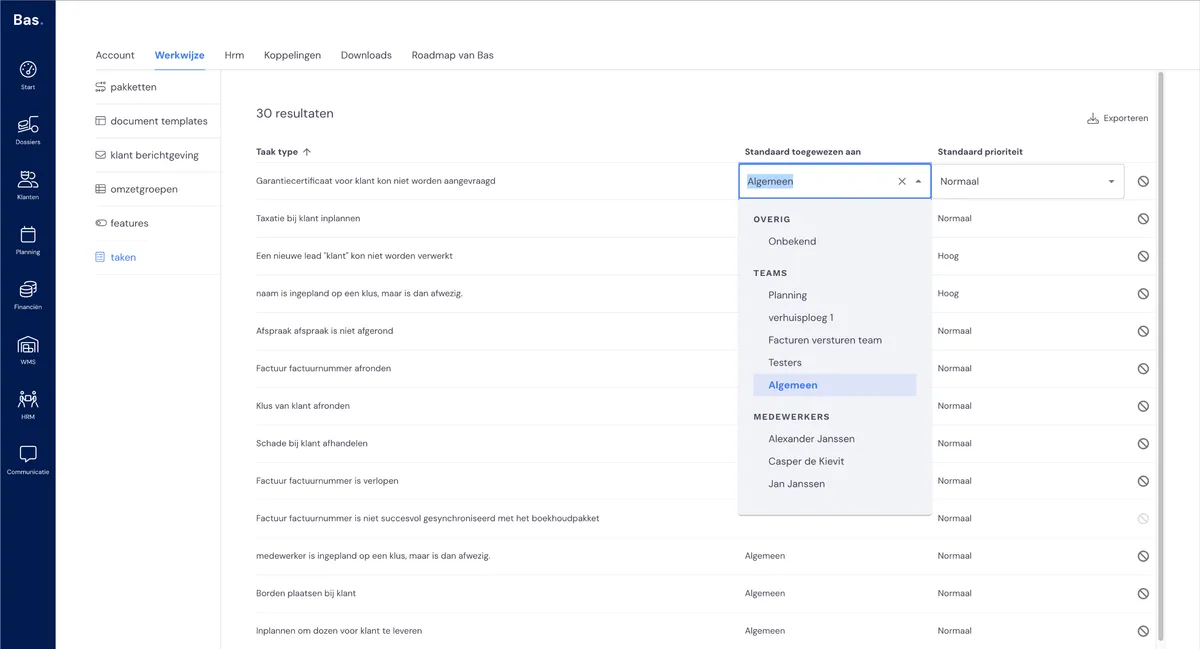The width and height of the screenshot is (1200, 649).
Task: Disable the naam is ingepland row
Action: tap(1143, 293)
